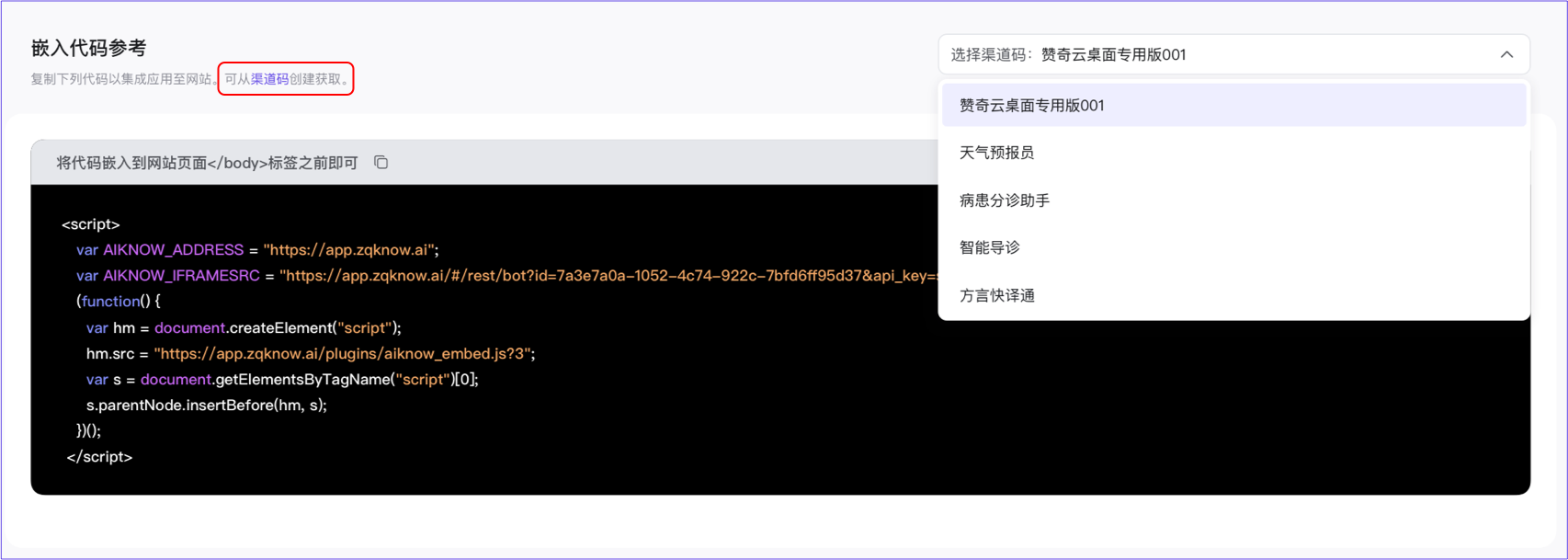Open the 渠道码 hyperlink

tap(269, 79)
